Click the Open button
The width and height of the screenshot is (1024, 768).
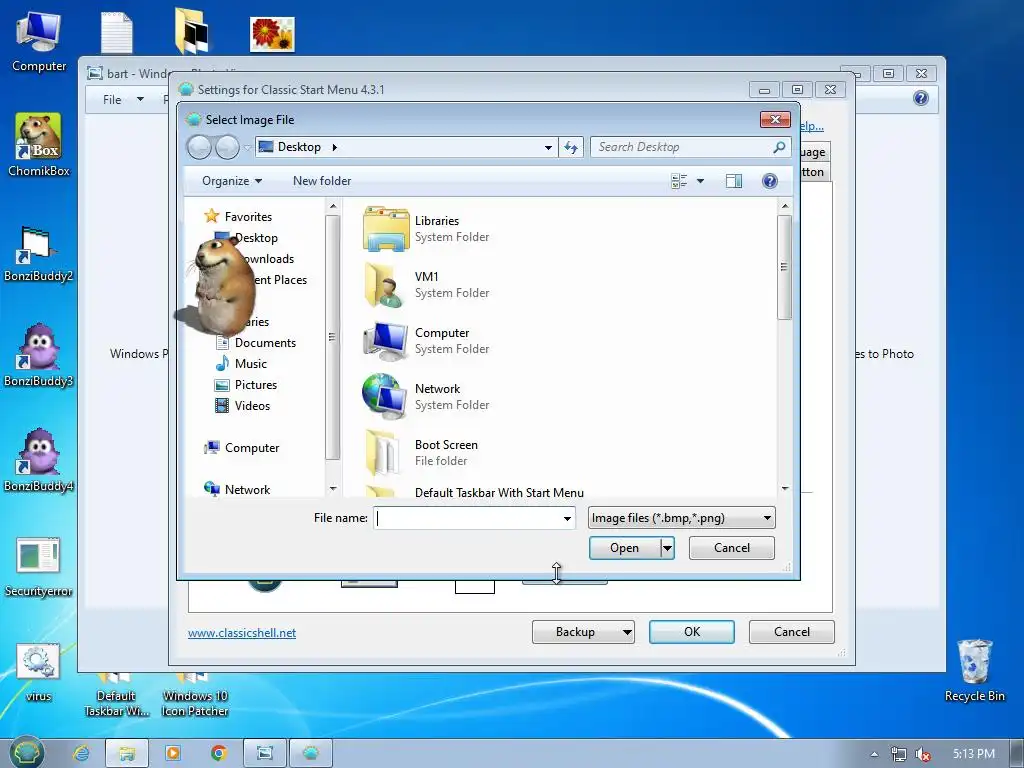[x=624, y=548]
